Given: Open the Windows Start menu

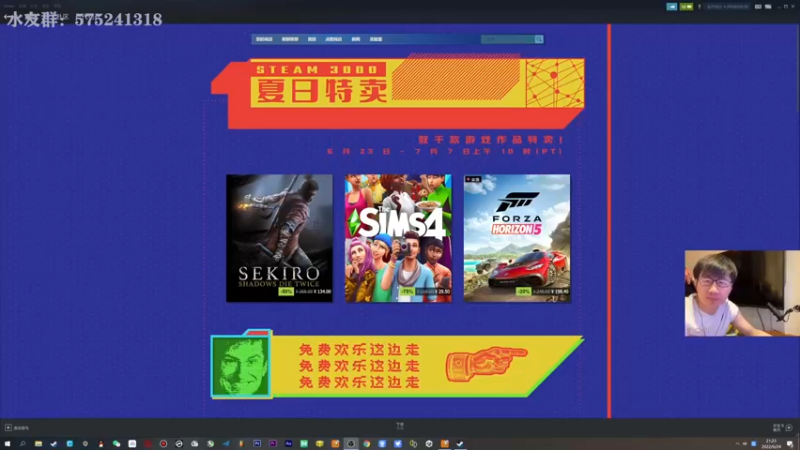Looking at the screenshot, I should coord(7,444).
